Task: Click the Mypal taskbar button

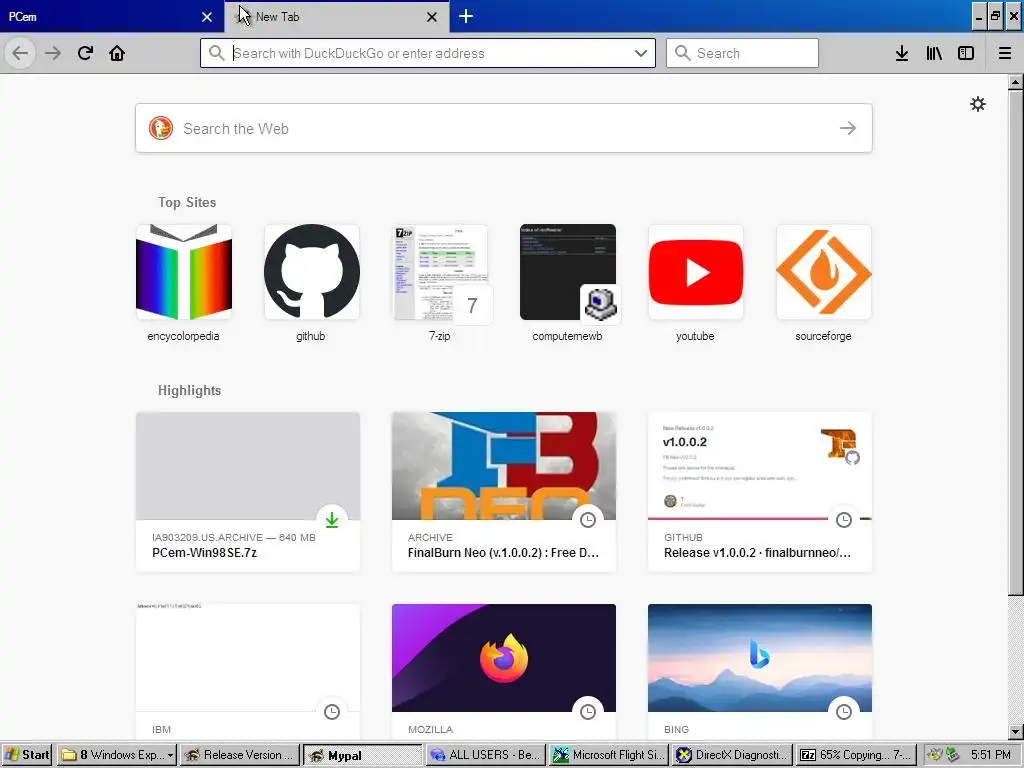Action: [x=363, y=755]
